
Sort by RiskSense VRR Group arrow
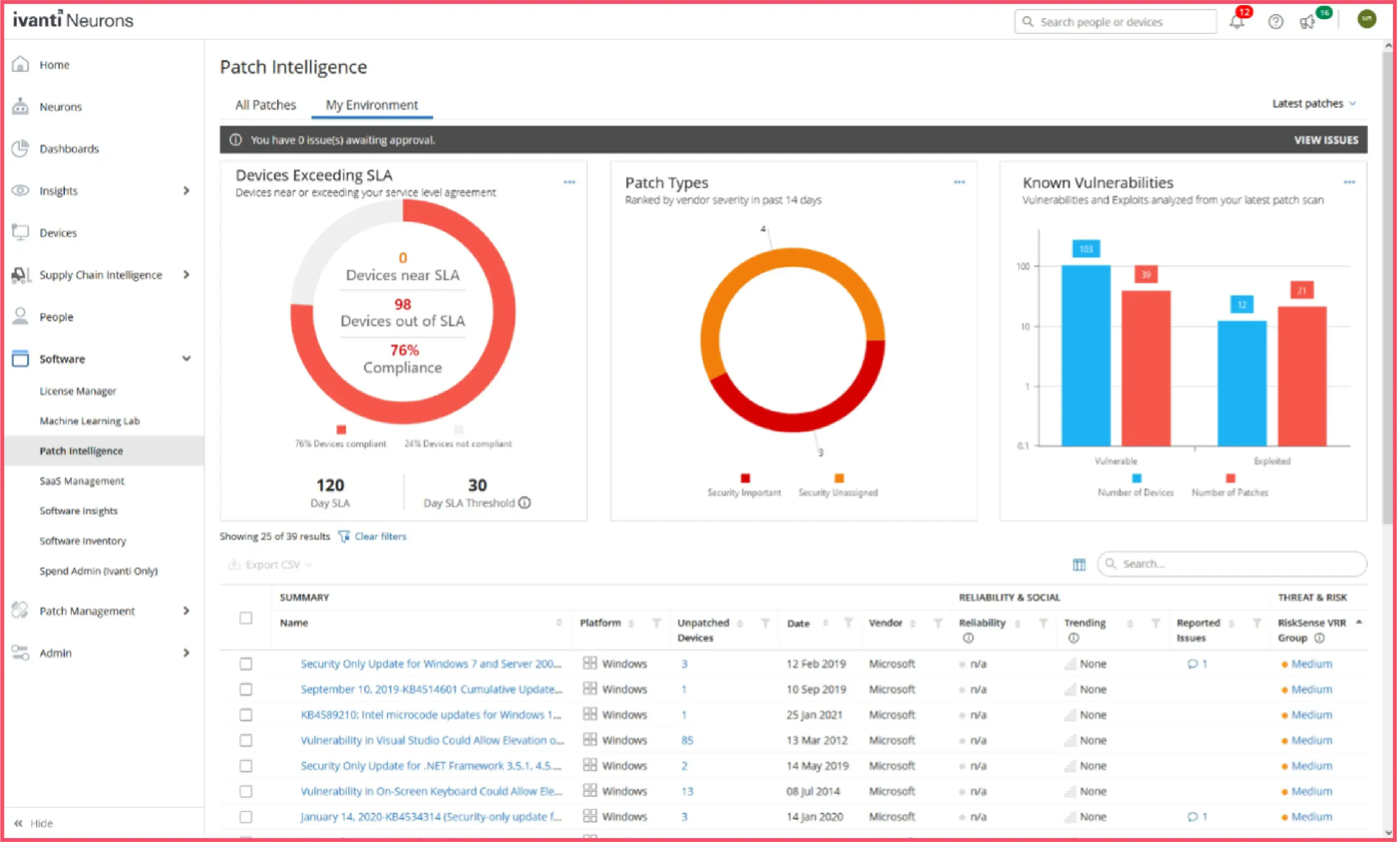click(x=1359, y=622)
